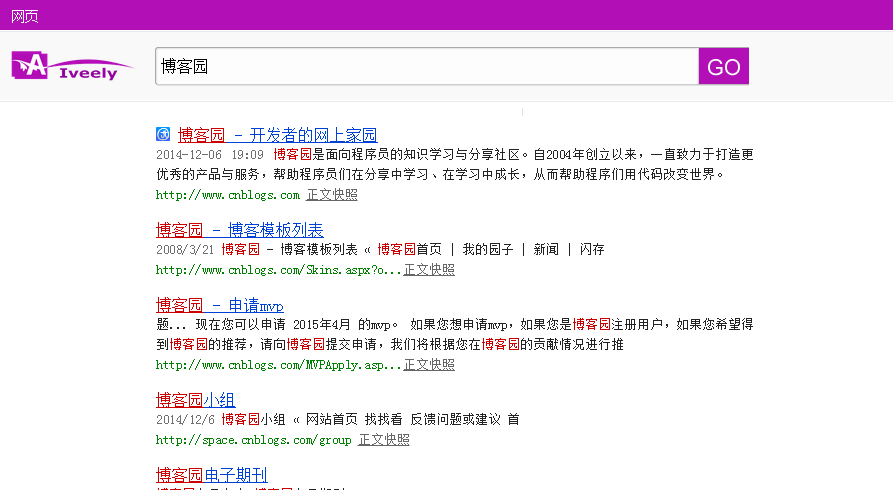Open result 博客园 - 申请mvp
This screenshot has height=490, width=893.
point(220,305)
